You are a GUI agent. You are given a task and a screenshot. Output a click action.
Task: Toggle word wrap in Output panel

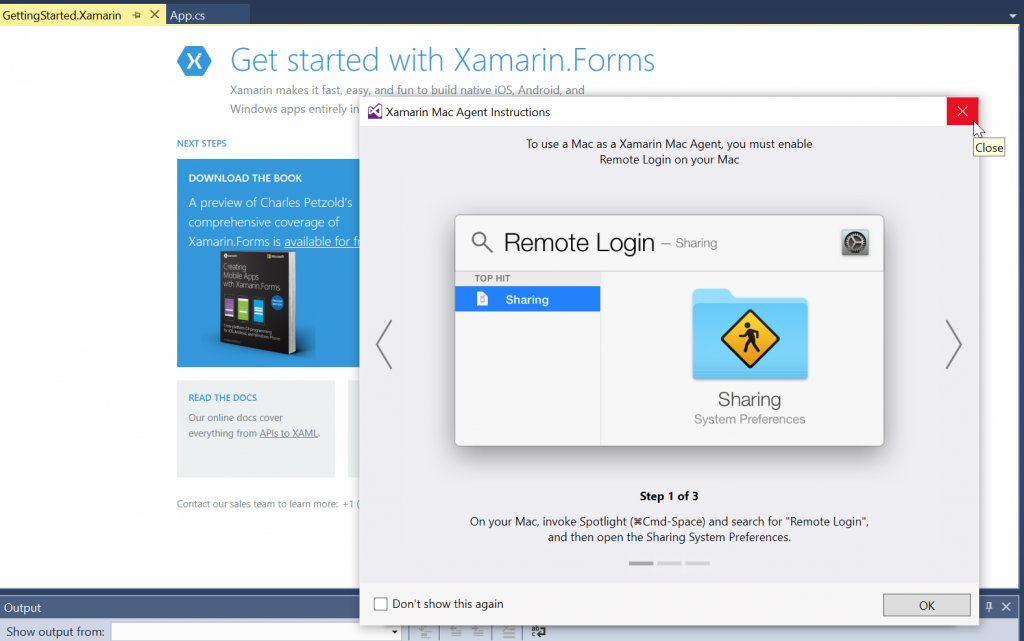pyautogui.click(x=538, y=631)
